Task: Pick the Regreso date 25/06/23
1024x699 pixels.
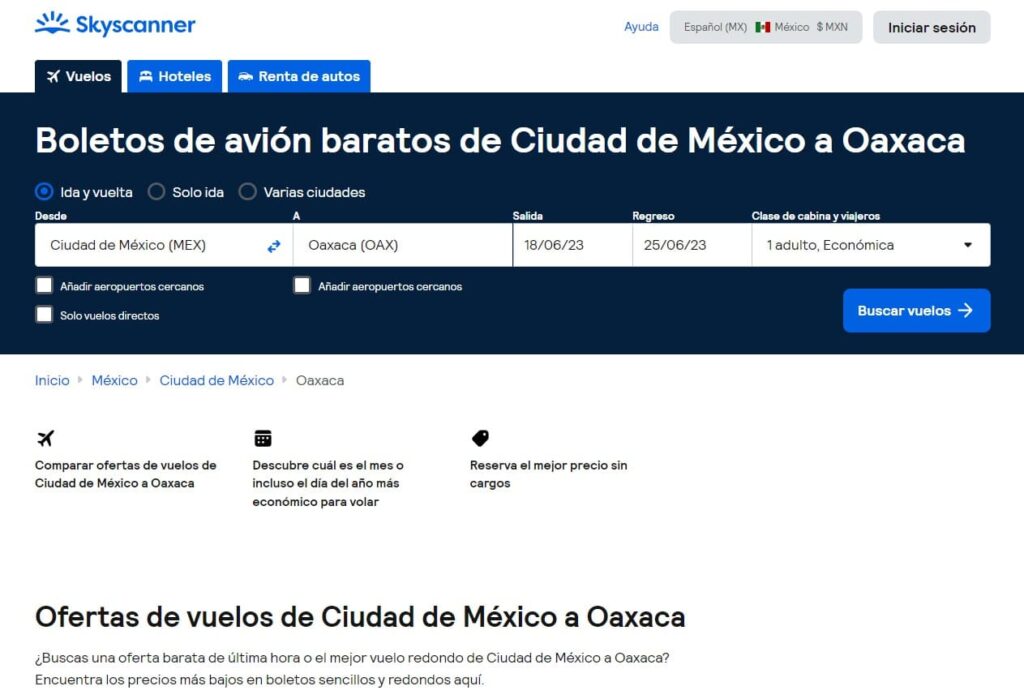Action: [x=692, y=245]
